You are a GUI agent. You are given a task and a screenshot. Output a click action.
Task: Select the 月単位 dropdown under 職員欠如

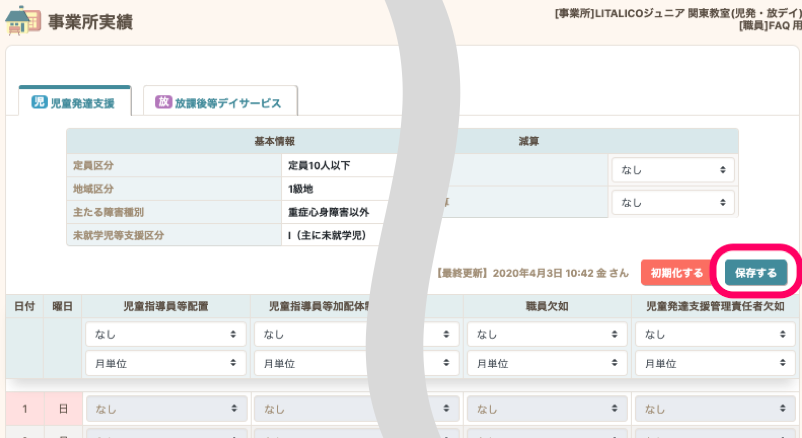[x=546, y=363]
